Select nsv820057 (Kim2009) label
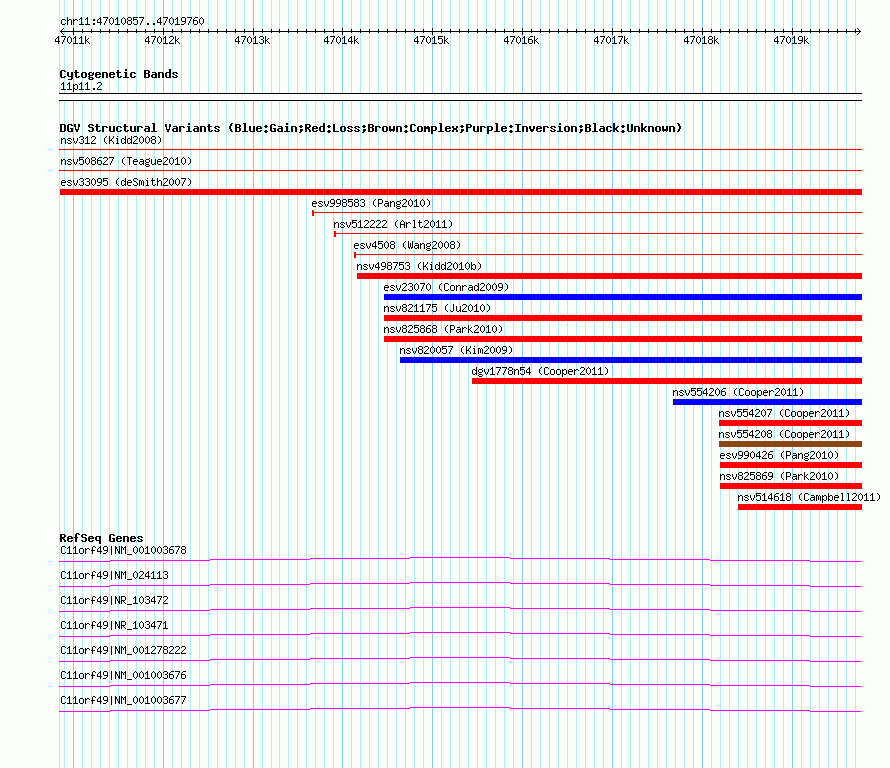The image size is (890, 768). coord(456,350)
